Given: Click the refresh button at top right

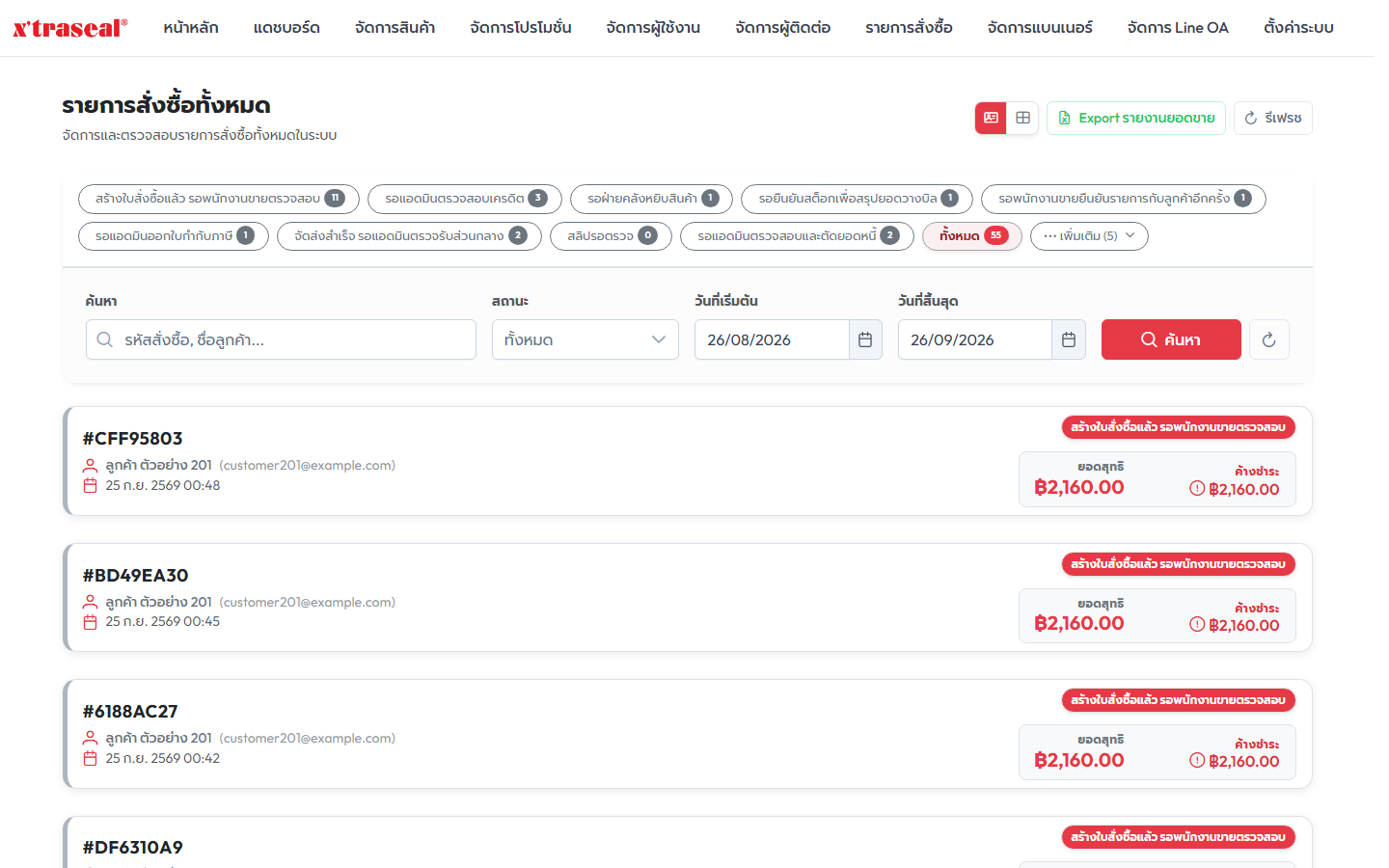Looking at the screenshot, I should click(1273, 118).
